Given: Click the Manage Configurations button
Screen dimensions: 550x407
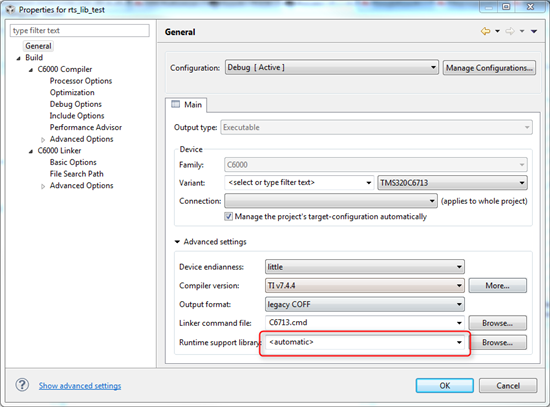Looking at the screenshot, I should point(489,68).
